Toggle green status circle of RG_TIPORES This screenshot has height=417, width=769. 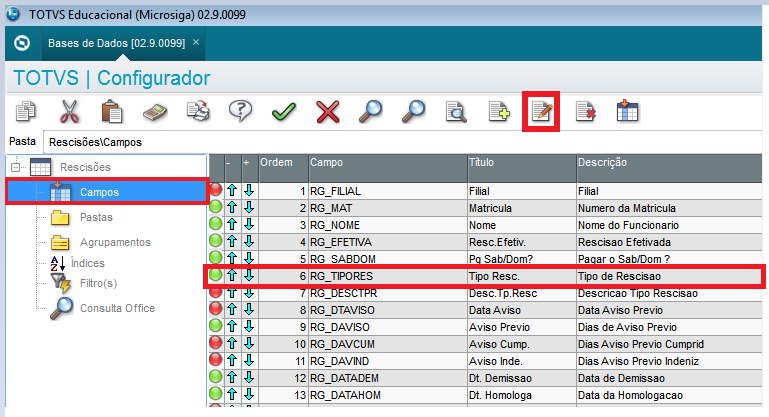tap(216, 275)
